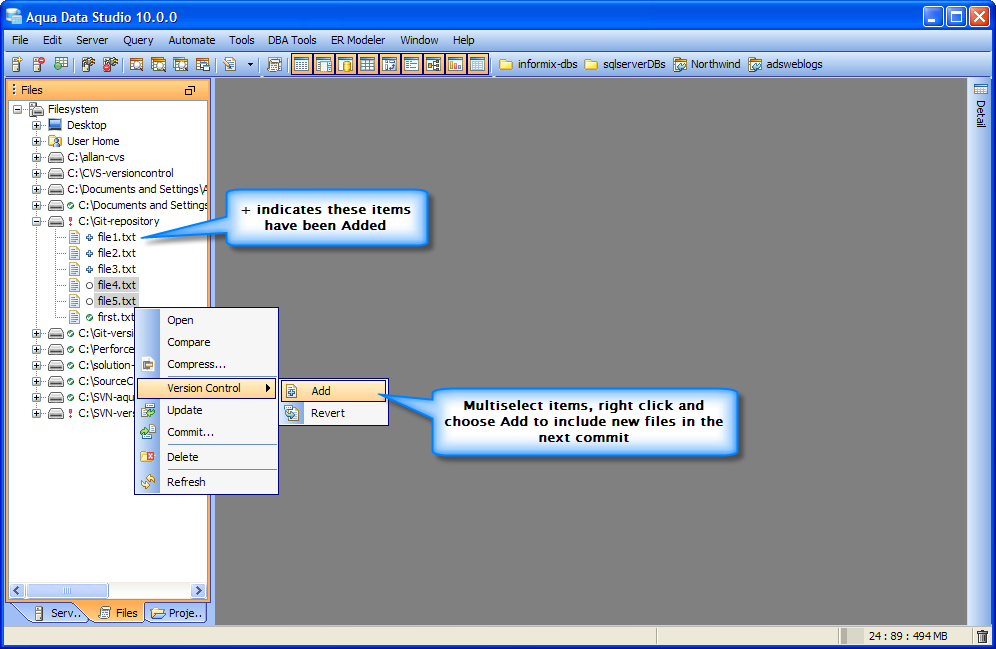996x649 pixels.
Task: Collapse the C:\Git-repository node
Action: [36, 221]
